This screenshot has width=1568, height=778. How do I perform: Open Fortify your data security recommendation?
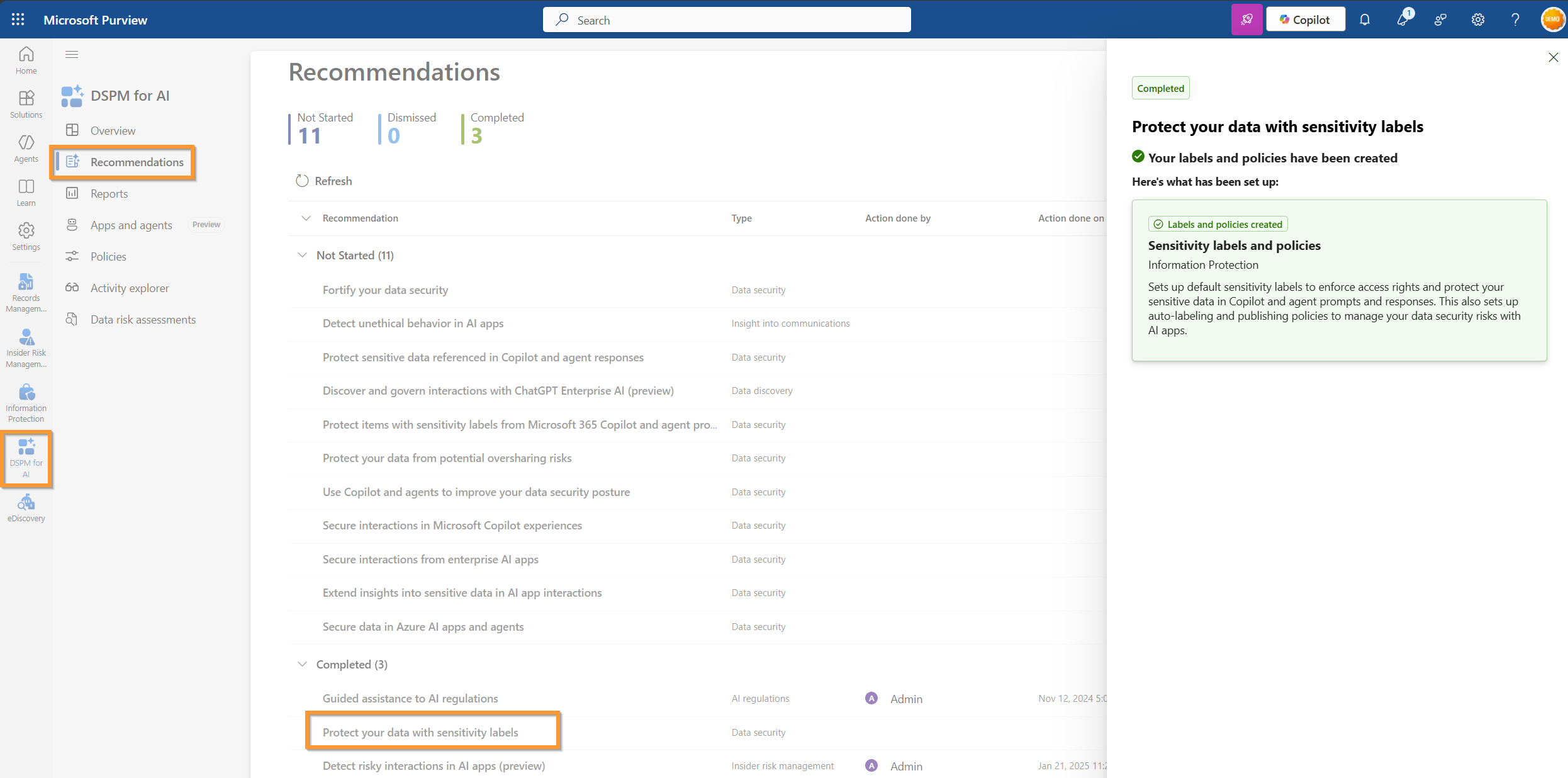[385, 290]
